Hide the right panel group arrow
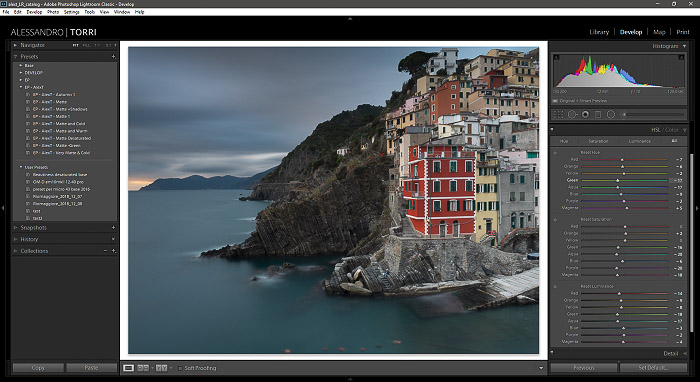 697,208
